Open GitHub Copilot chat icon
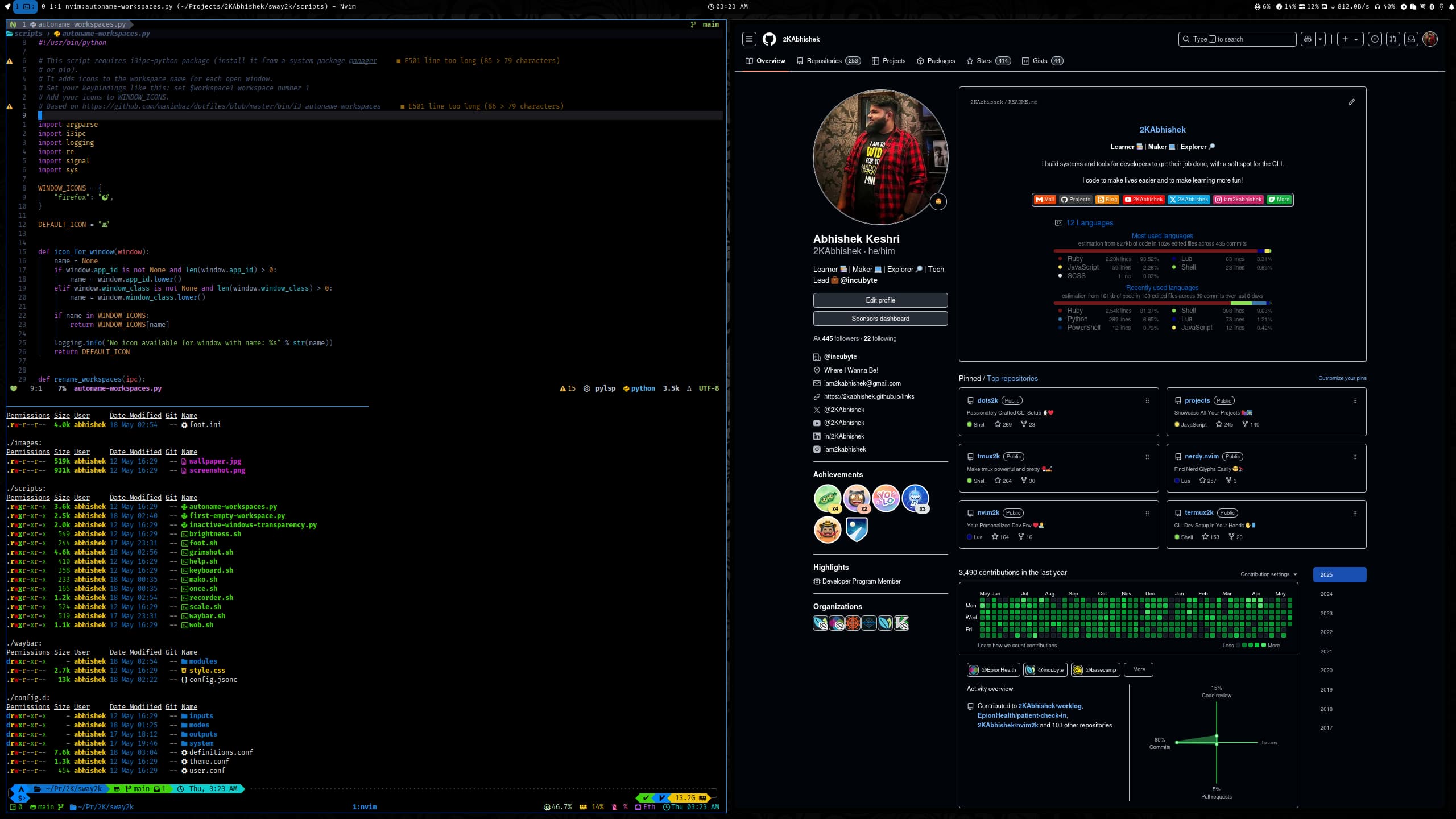Image resolution: width=1456 pixels, height=819 pixels. click(x=1308, y=39)
